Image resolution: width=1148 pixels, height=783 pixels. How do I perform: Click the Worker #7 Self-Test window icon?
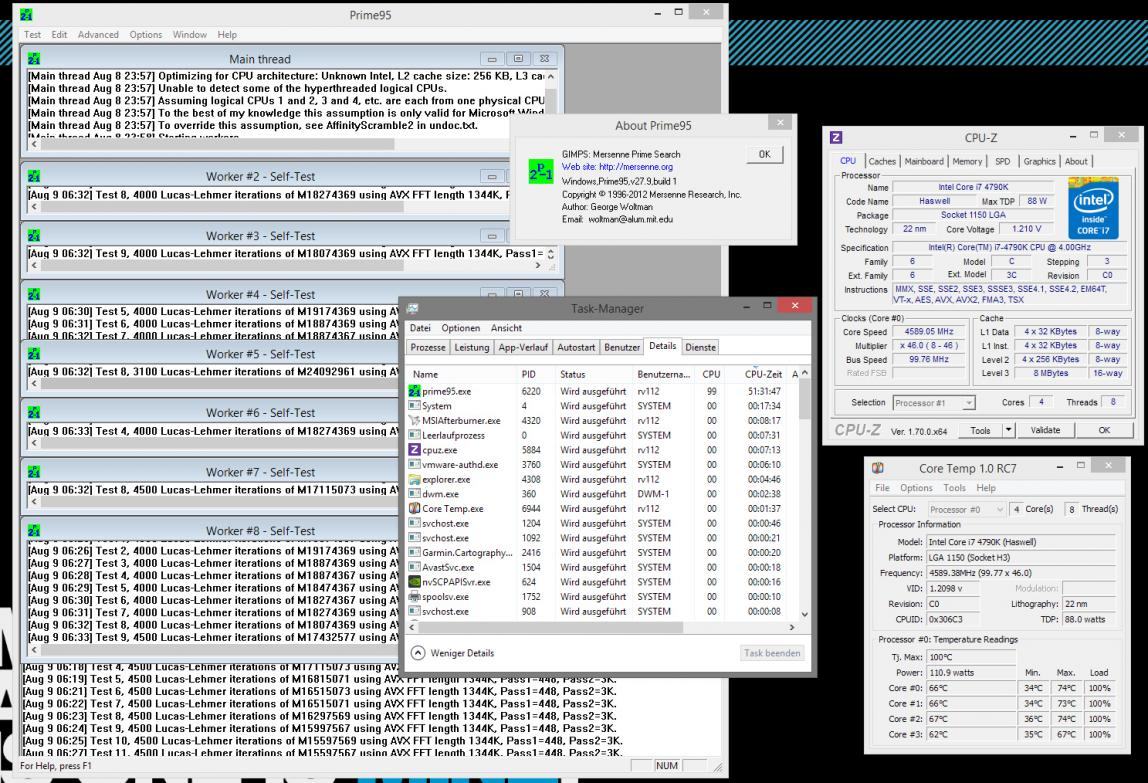tap(34, 472)
